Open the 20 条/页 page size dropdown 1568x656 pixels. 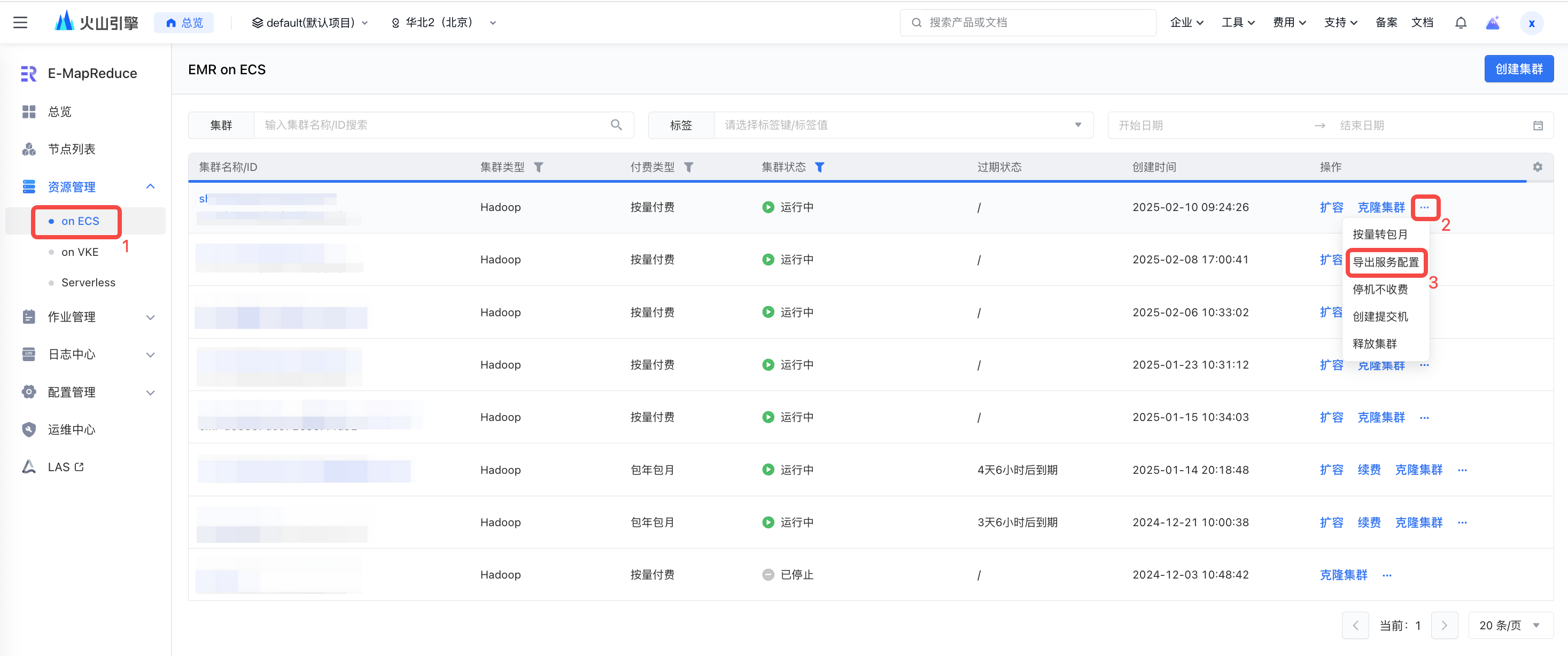coord(1511,625)
